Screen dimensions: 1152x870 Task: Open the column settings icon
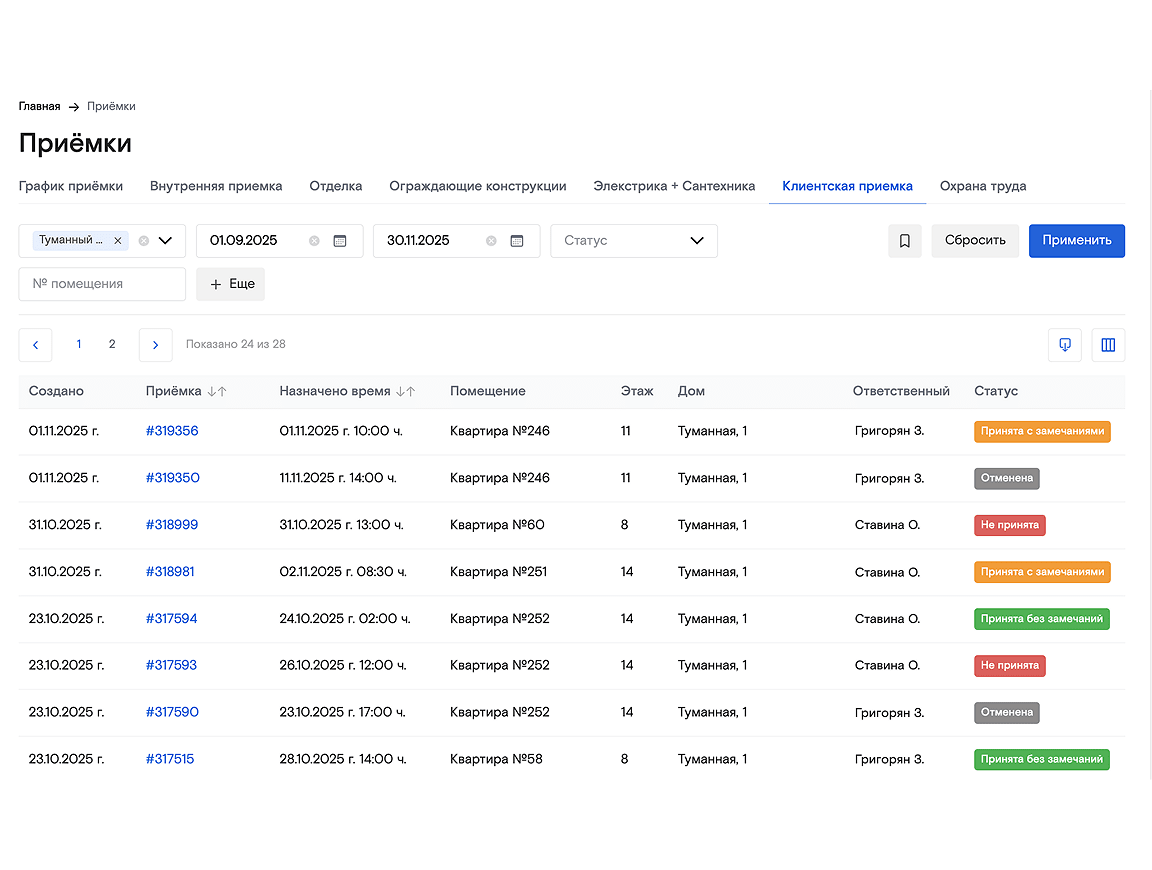pos(1108,345)
